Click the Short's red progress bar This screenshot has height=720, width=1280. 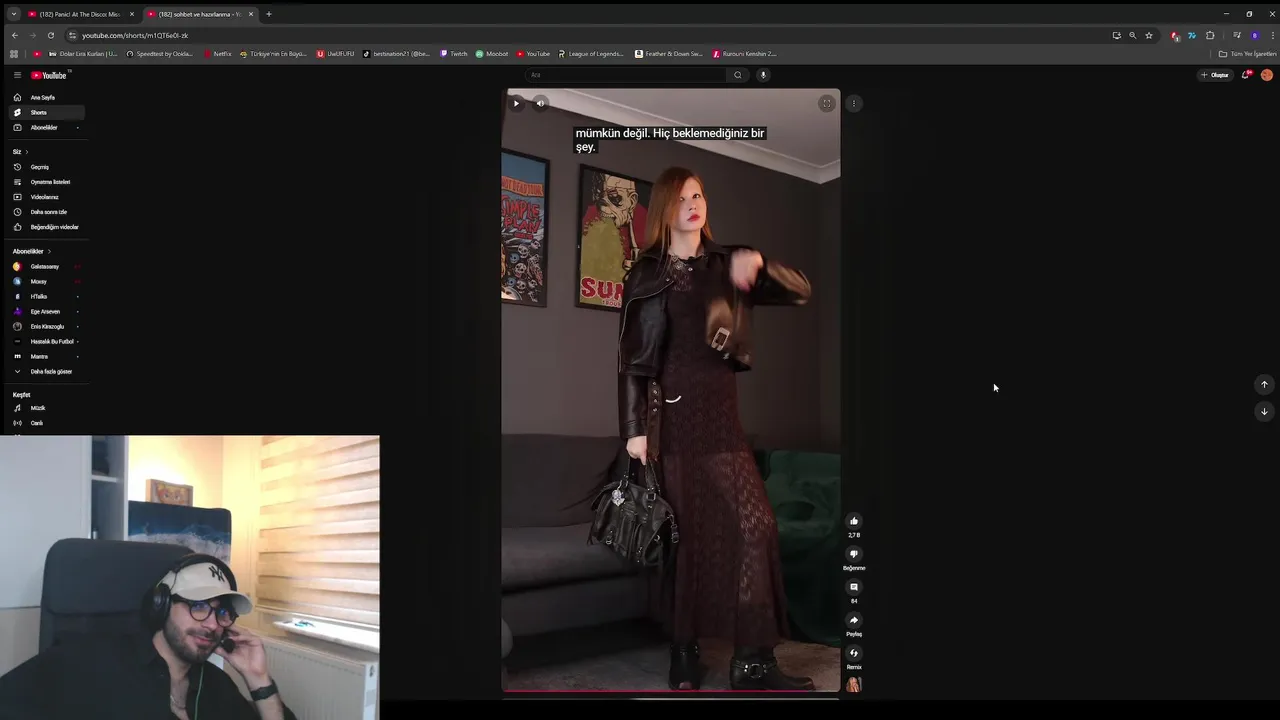coord(670,691)
